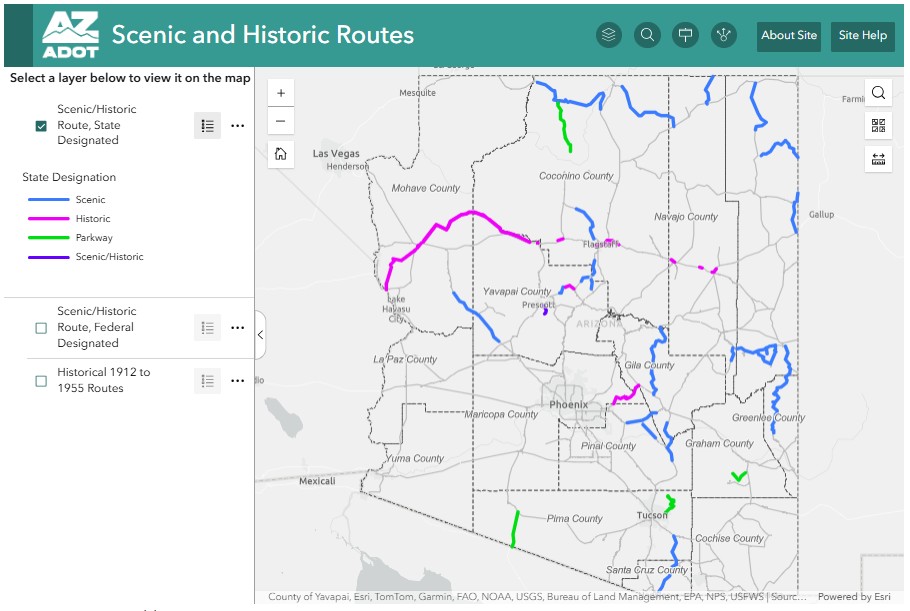
Task: Click the La Paz County label
Action: pos(405,359)
